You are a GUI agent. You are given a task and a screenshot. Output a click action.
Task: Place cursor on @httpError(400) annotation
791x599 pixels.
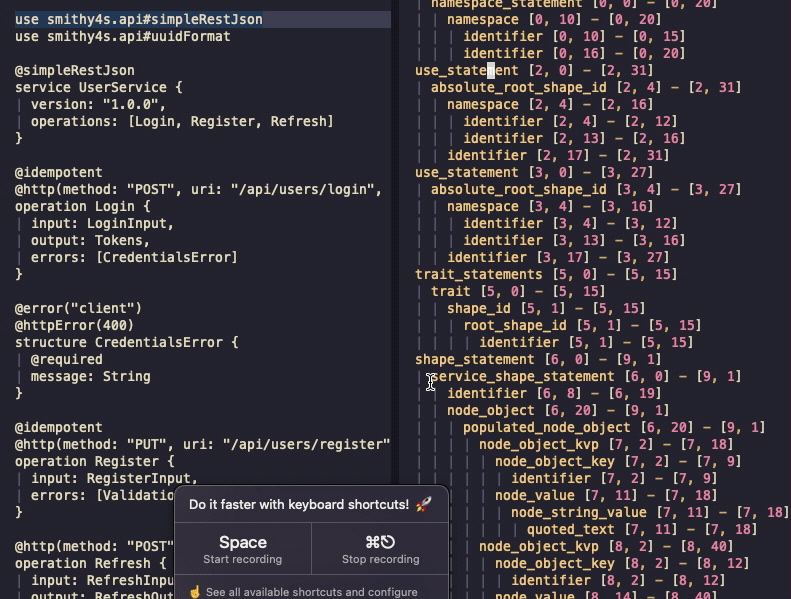point(74,325)
